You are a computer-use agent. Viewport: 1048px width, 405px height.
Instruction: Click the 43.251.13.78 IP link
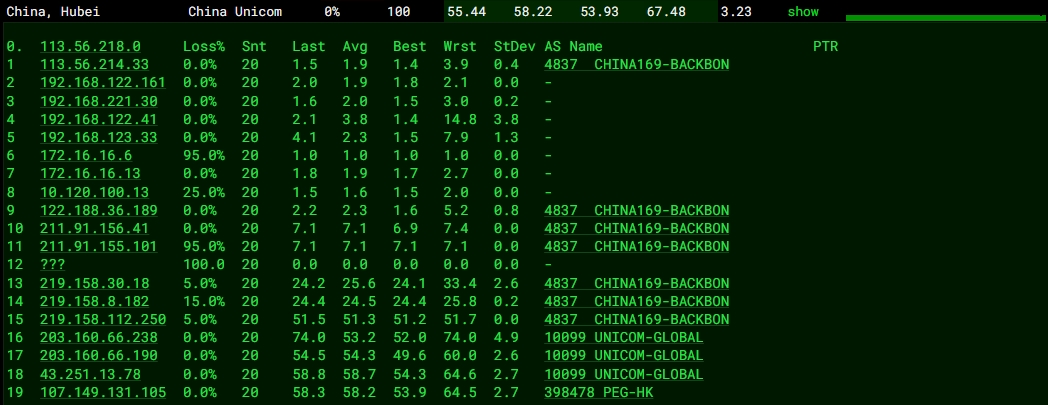90,374
